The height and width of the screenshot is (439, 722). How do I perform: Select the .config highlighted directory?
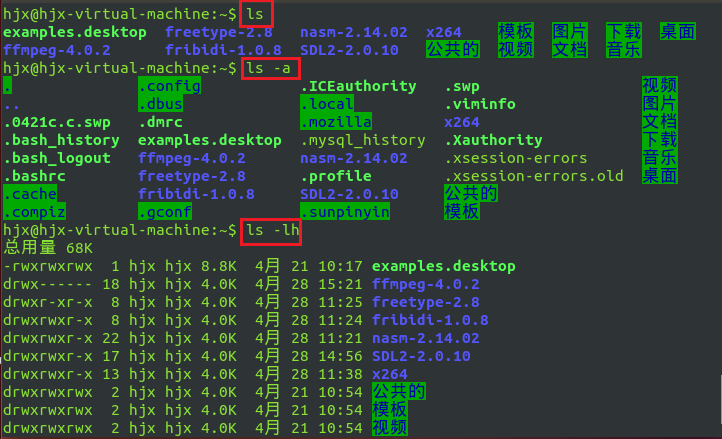(x=169, y=86)
